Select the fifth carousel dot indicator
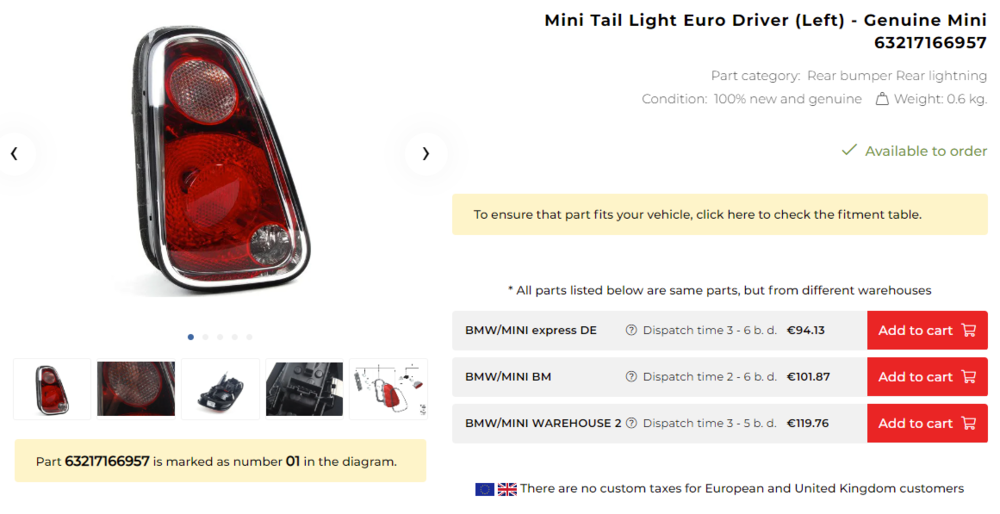The width and height of the screenshot is (1000, 514). coord(249,337)
